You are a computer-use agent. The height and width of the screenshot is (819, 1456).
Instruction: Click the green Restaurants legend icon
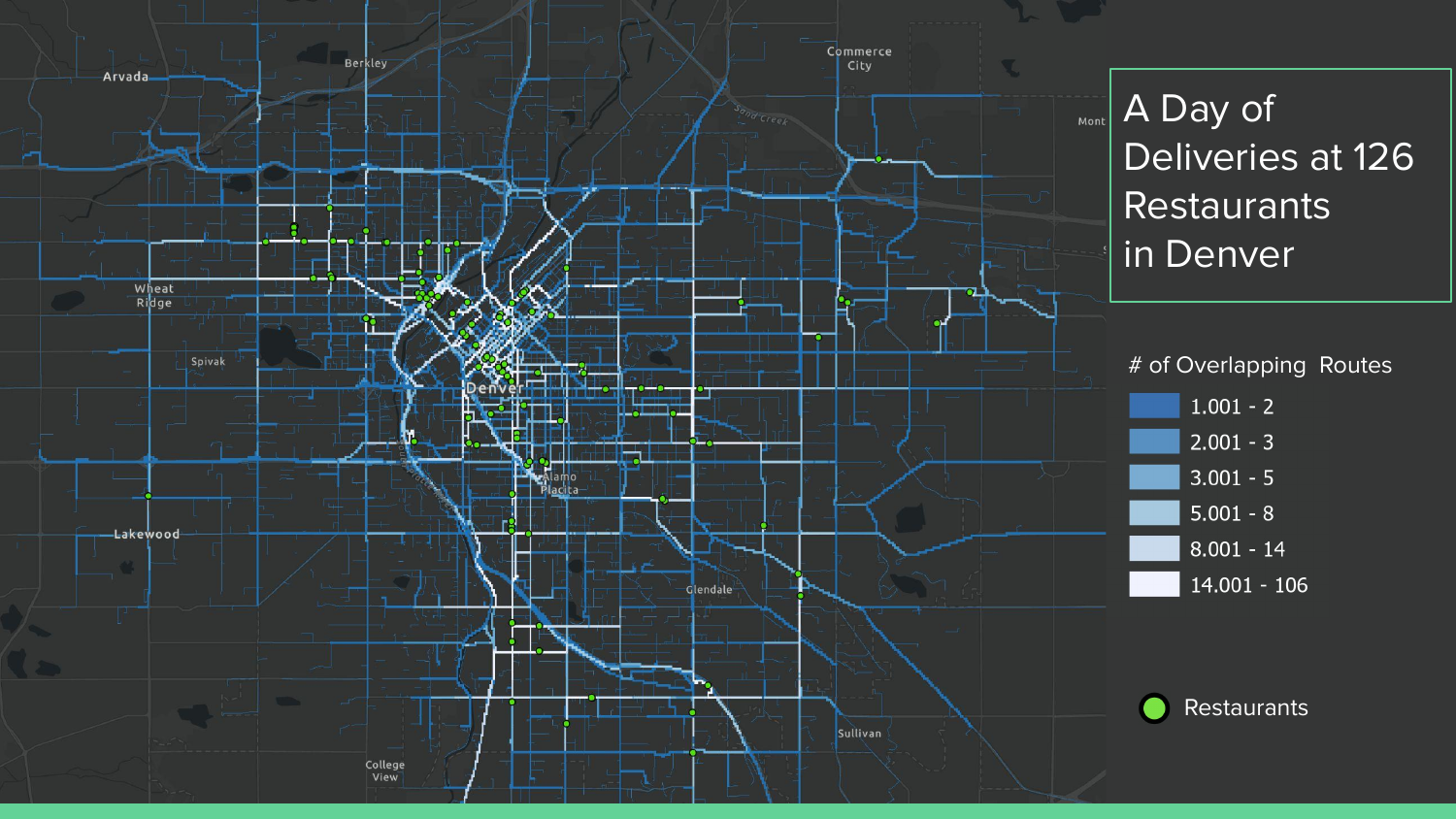(x=1155, y=708)
